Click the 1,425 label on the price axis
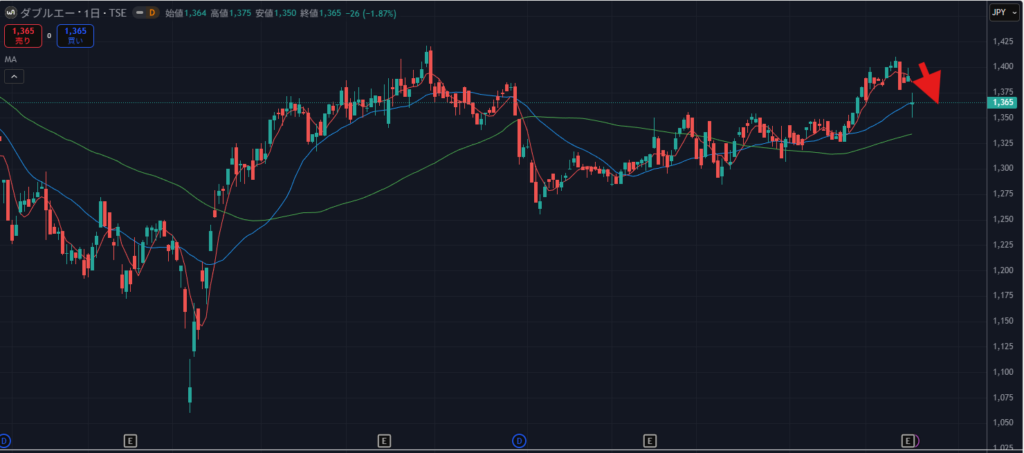1024x453 pixels. (1001, 41)
